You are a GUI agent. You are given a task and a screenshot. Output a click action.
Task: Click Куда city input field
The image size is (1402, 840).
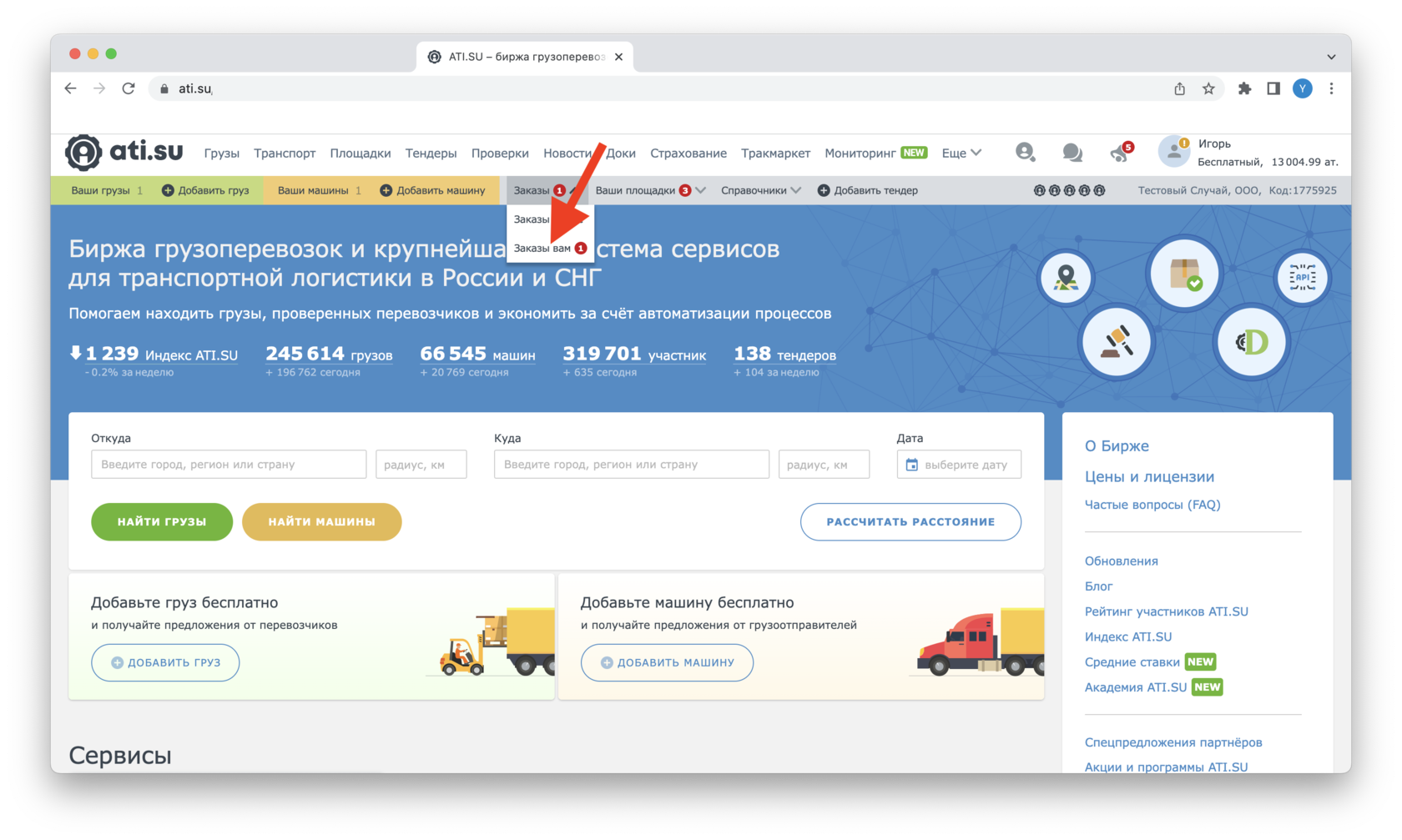(x=632, y=465)
